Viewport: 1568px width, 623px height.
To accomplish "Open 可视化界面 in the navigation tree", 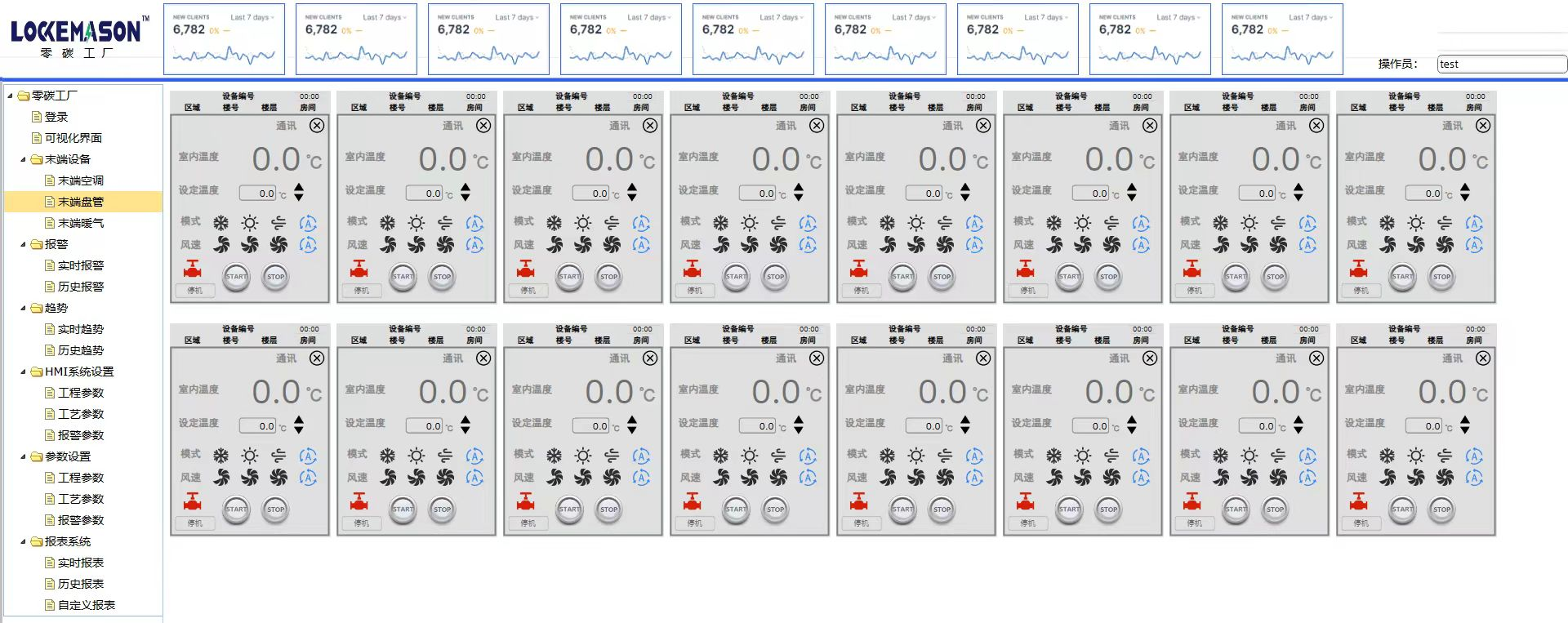I will tap(73, 138).
